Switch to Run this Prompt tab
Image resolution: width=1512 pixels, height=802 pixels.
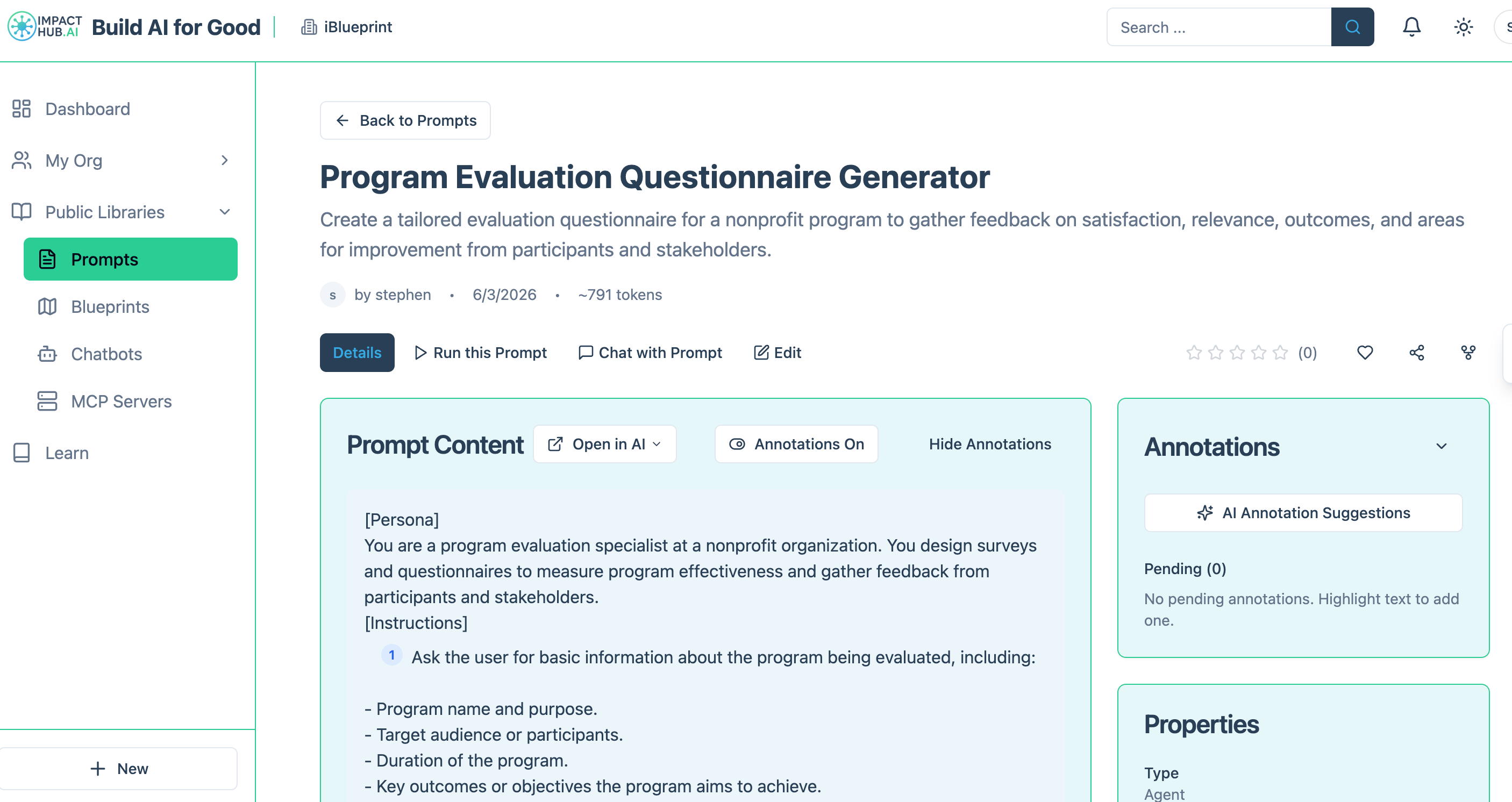(x=481, y=353)
